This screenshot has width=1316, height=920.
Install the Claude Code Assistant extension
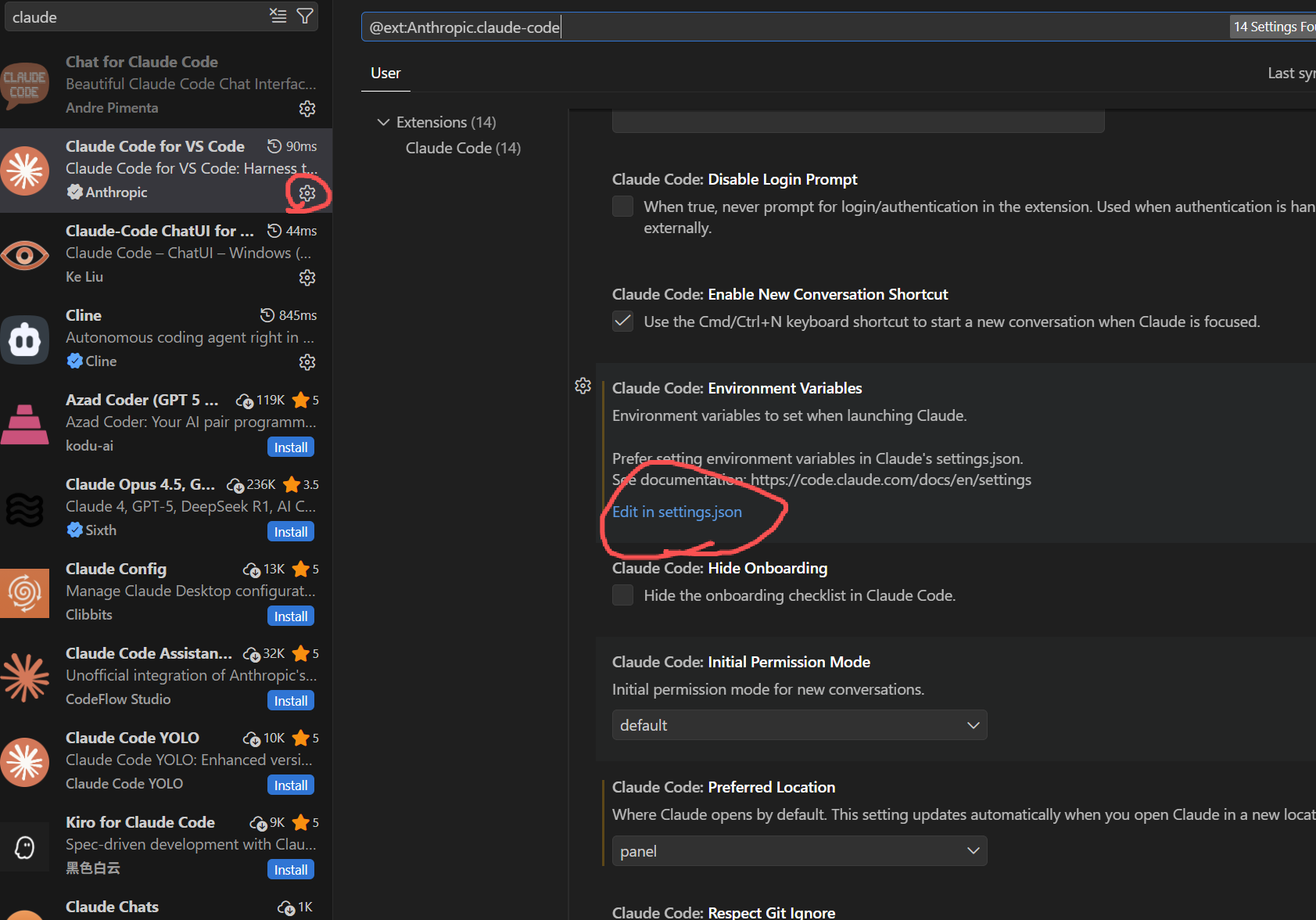pyautogui.click(x=291, y=701)
